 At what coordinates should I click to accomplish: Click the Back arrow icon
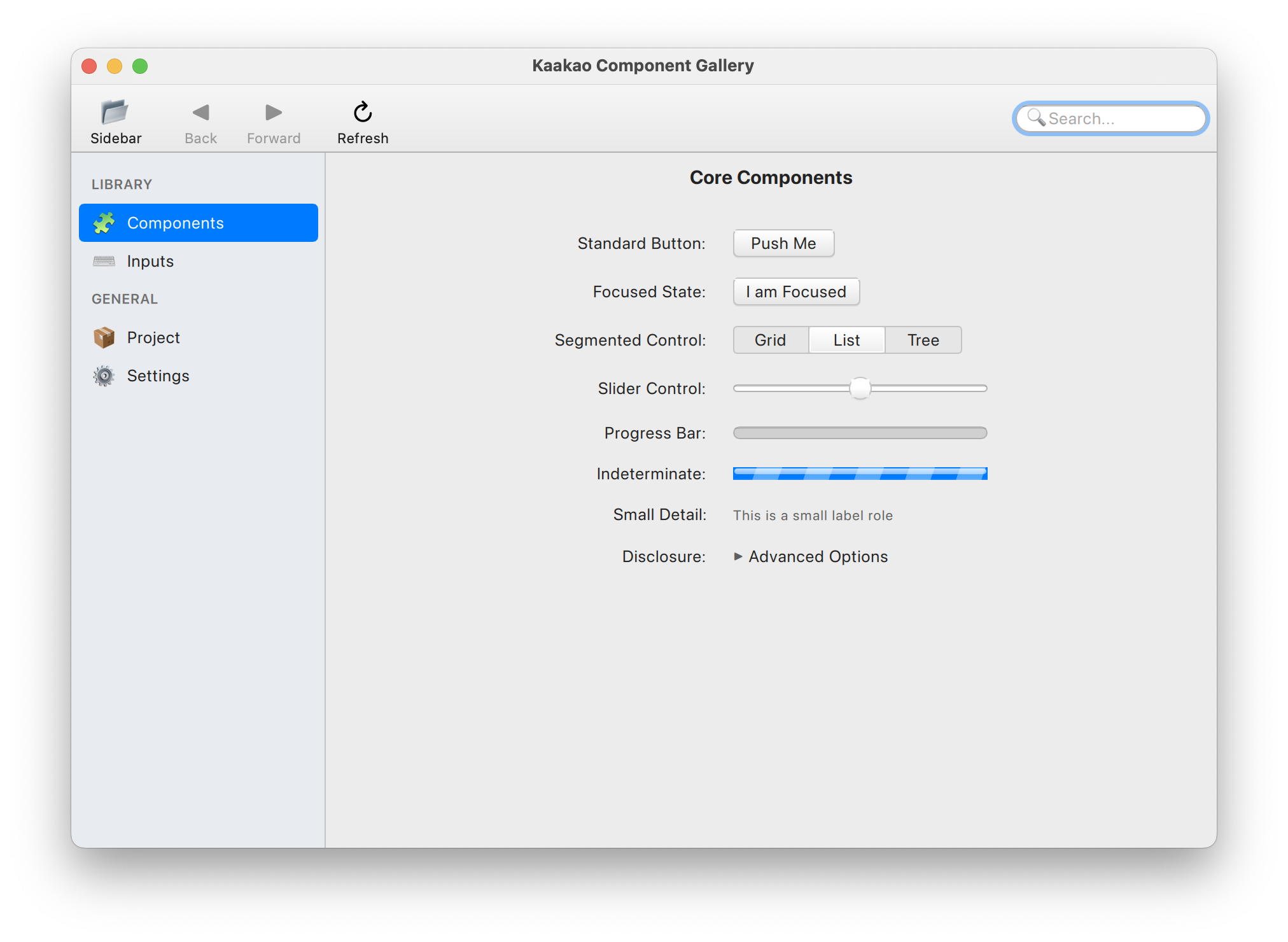tap(200, 113)
